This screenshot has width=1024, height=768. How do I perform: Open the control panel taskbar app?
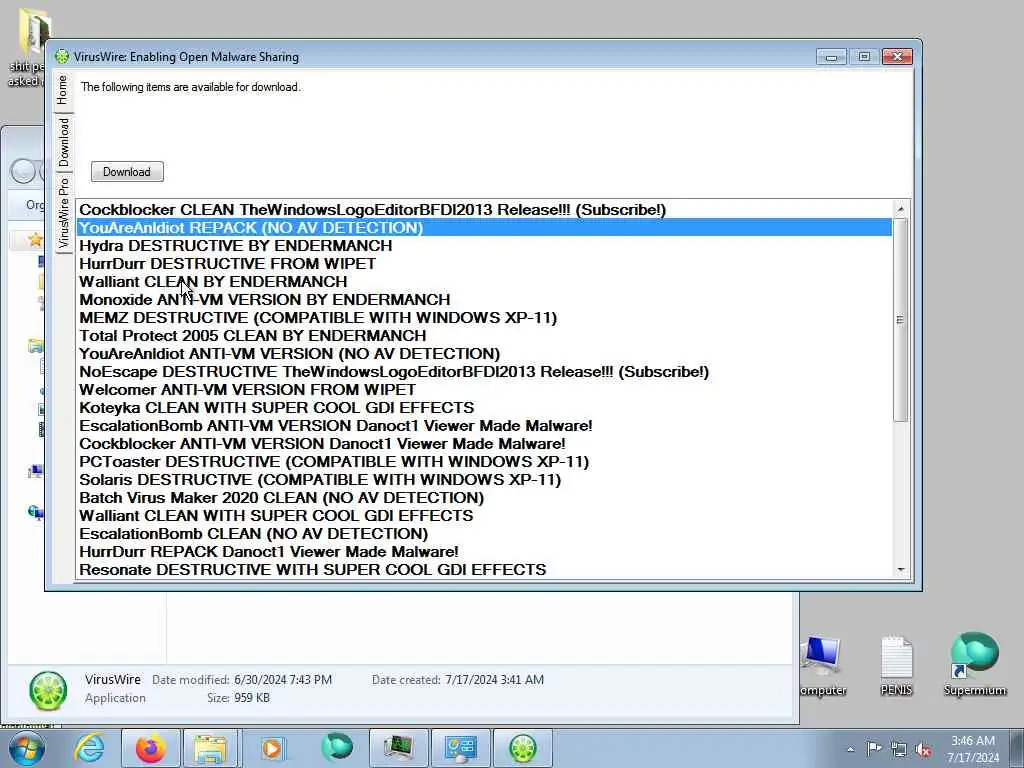click(x=460, y=748)
